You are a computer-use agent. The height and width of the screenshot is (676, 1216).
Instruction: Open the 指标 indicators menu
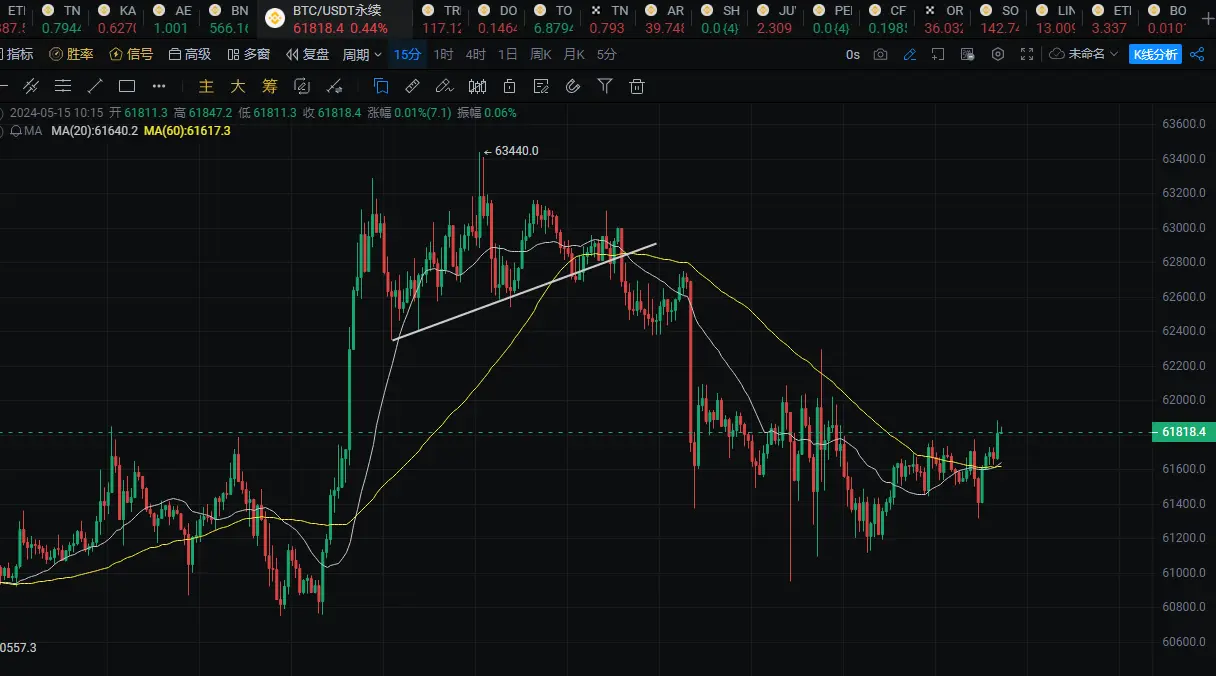18,54
